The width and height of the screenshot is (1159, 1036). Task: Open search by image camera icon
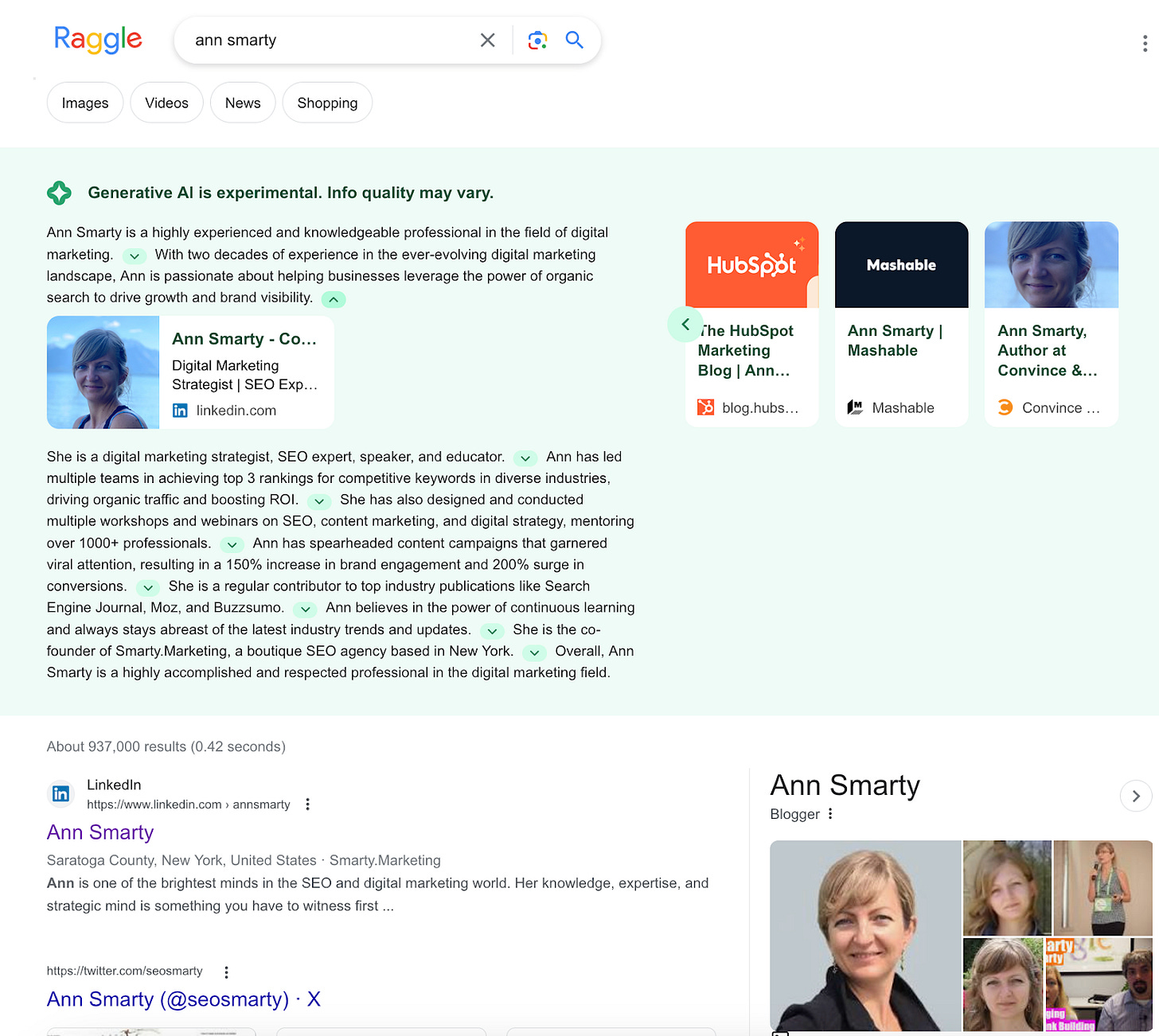point(538,40)
